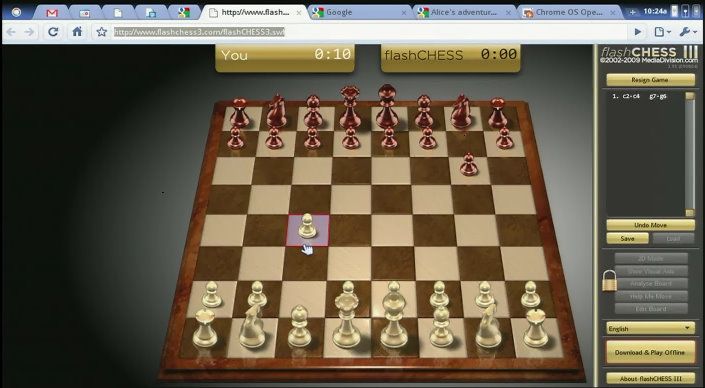The image size is (705, 388).
Task: Select the g7-g6 move in the list
Action: tap(658, 96)
